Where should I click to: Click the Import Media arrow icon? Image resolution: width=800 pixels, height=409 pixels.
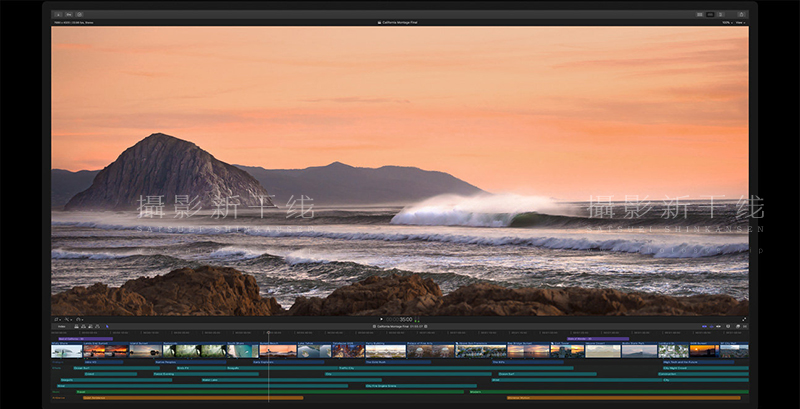[58, 14]
